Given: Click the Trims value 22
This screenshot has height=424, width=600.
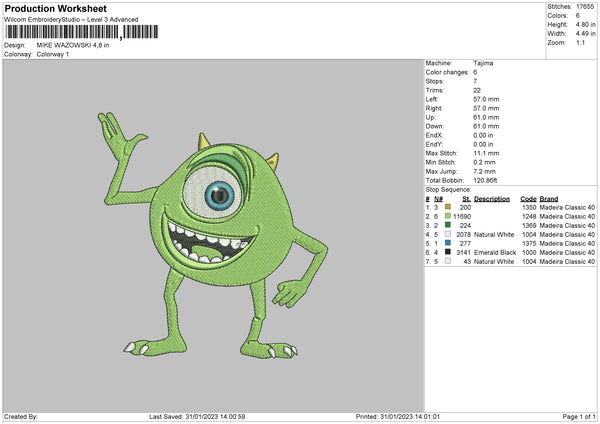Looking at the screenshot, I should pyautogui.click(x=477, y=90).
